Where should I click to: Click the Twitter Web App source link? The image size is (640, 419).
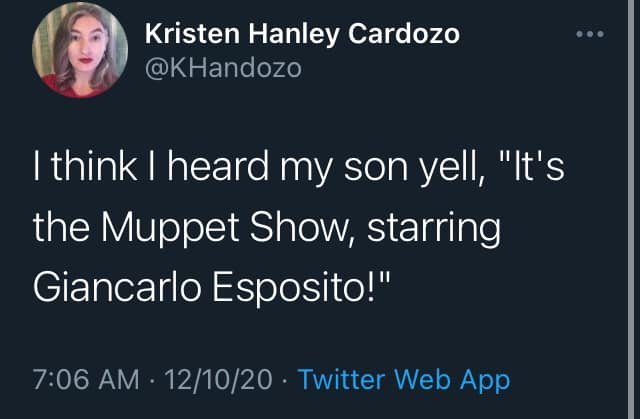point(404,379)
